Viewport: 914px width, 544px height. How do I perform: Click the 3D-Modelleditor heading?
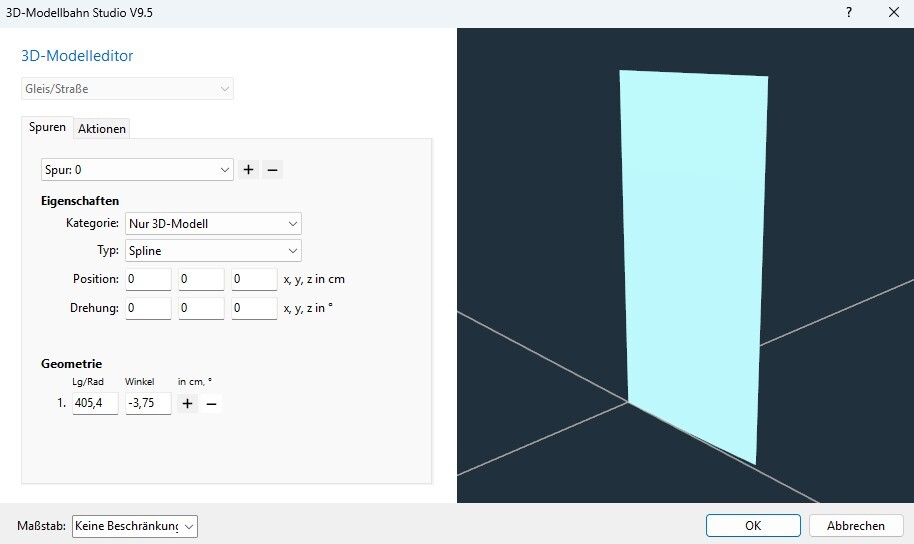point(77,56)
